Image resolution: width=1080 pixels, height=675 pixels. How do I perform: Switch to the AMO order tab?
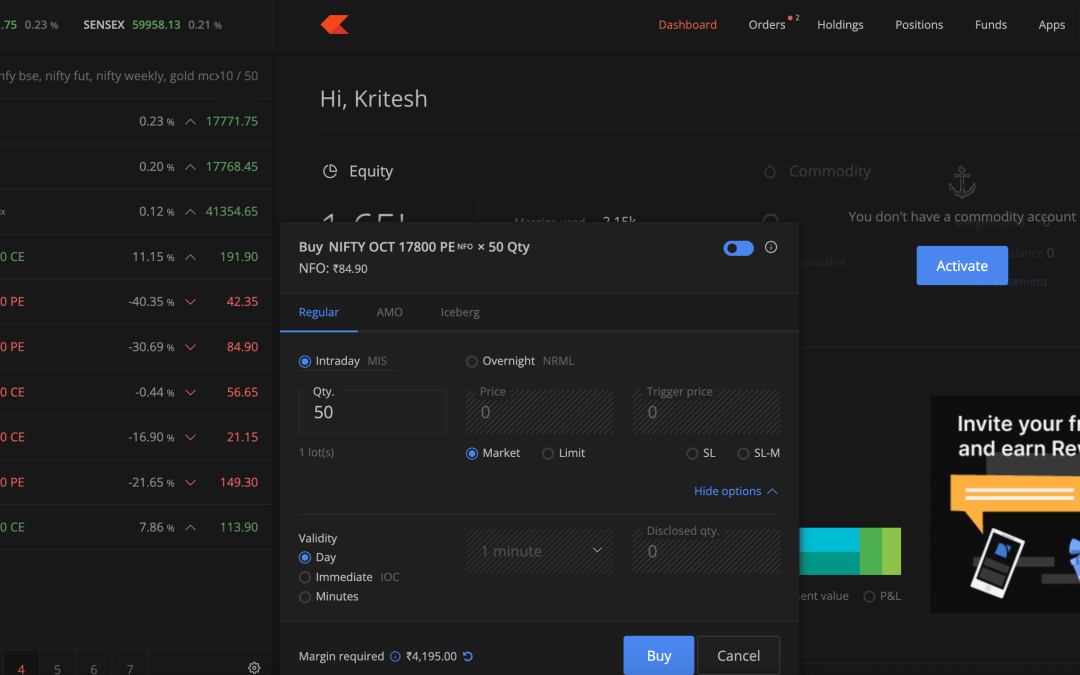tap(389, 313)
